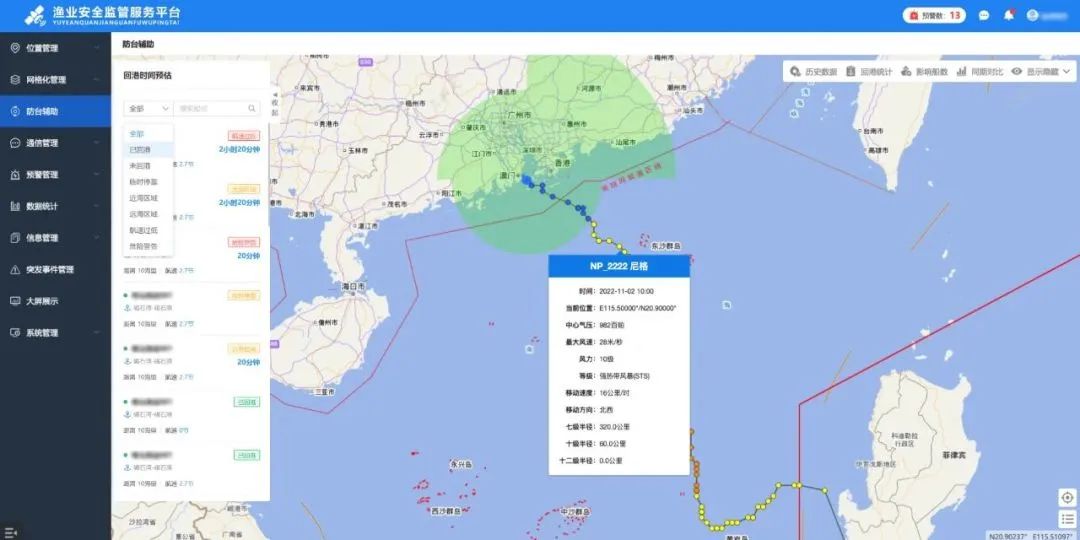Click the position value E115.50000°/N20.90000°
The width and height of the screenshot is (1080, 540).
click(637, 308)
